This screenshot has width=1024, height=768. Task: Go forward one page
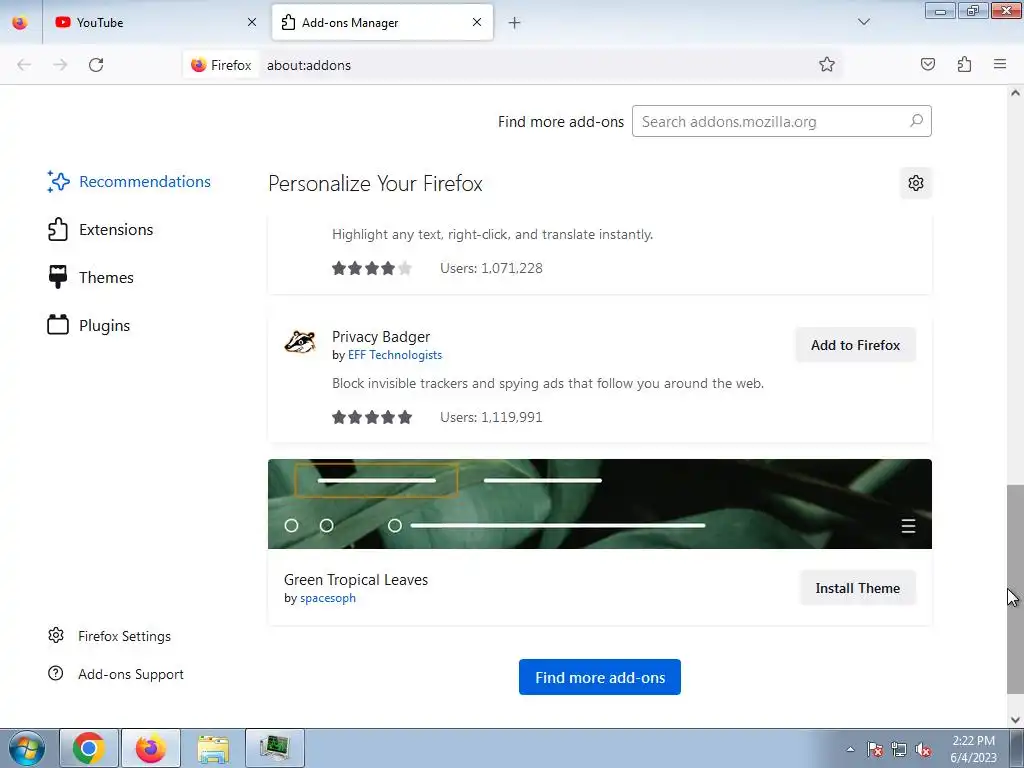(x=60, y=65)
